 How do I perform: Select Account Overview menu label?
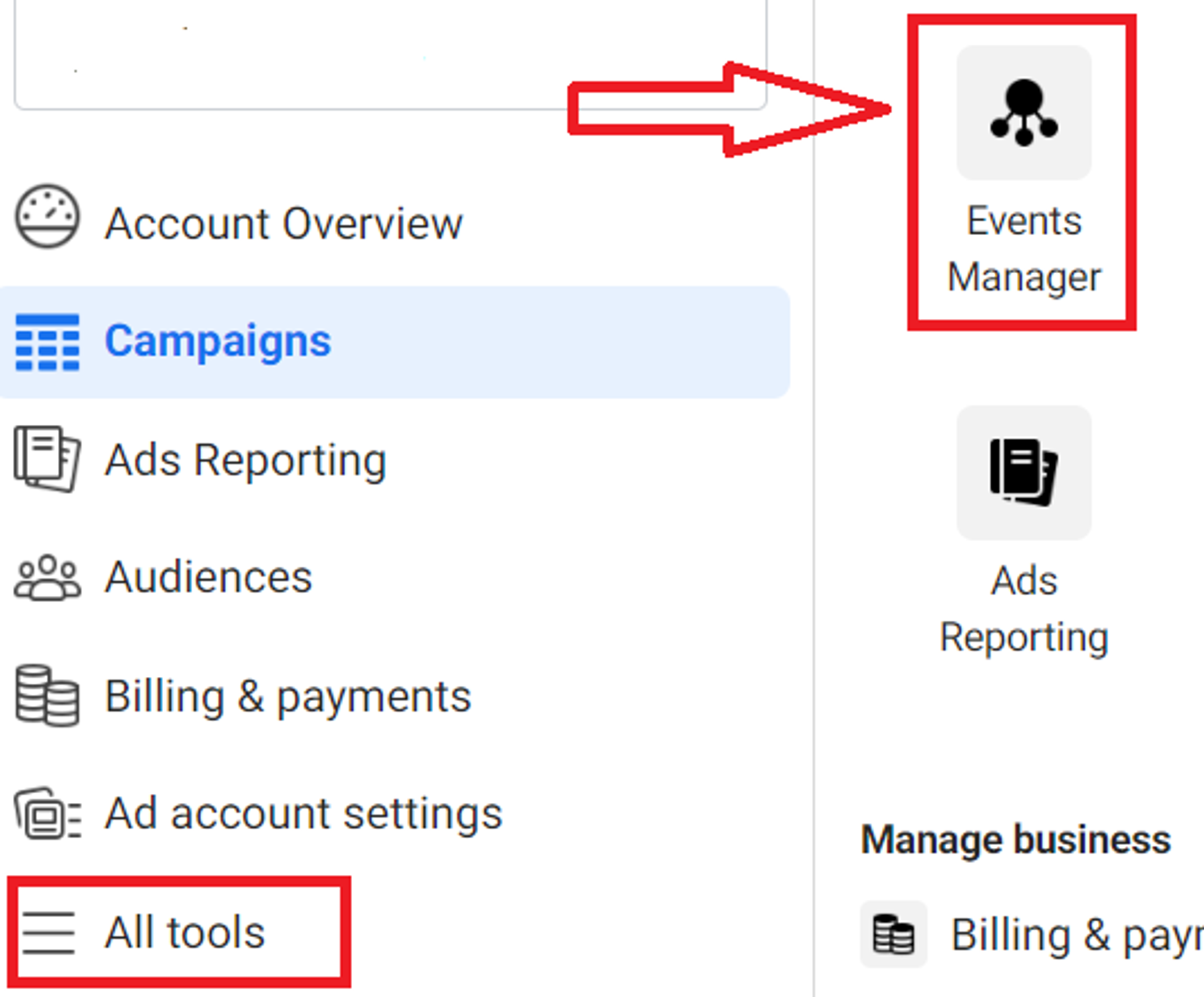click(x=283, y=223)
